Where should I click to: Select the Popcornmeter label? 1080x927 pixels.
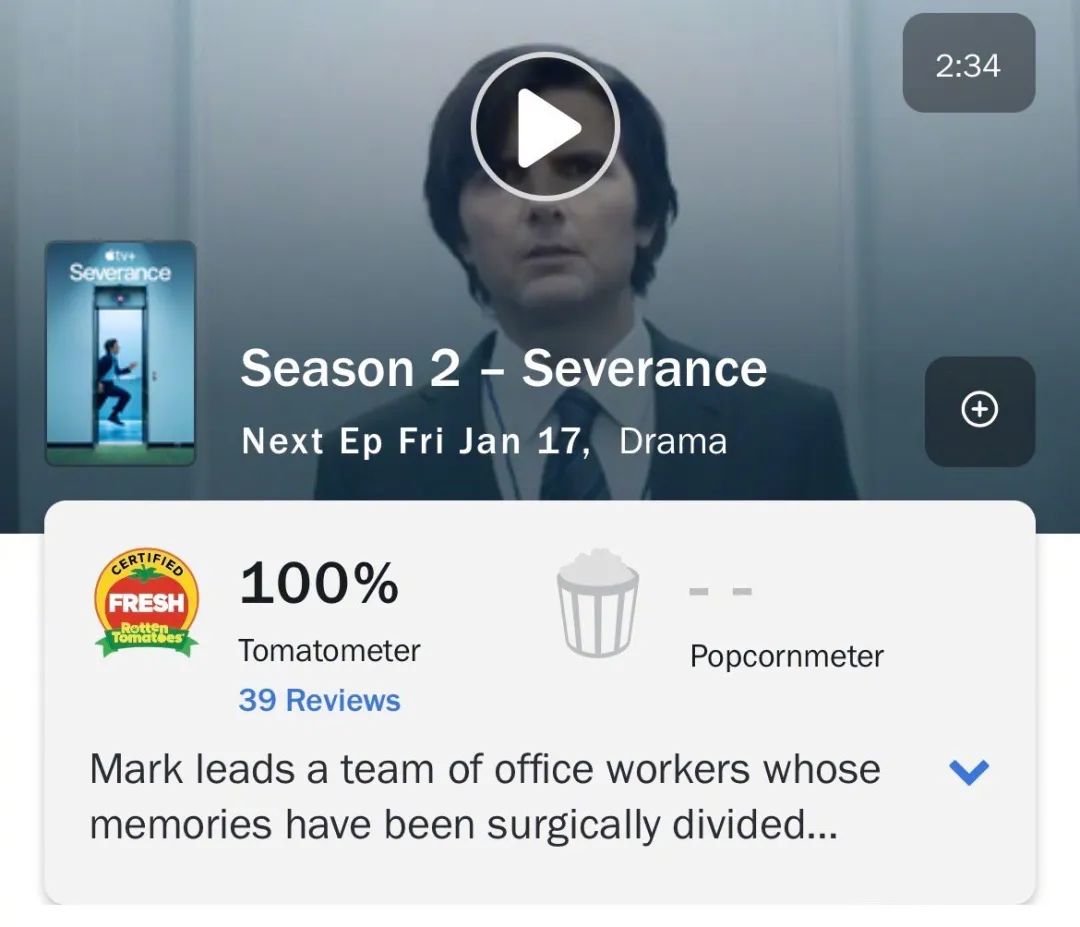pos(787,656)
